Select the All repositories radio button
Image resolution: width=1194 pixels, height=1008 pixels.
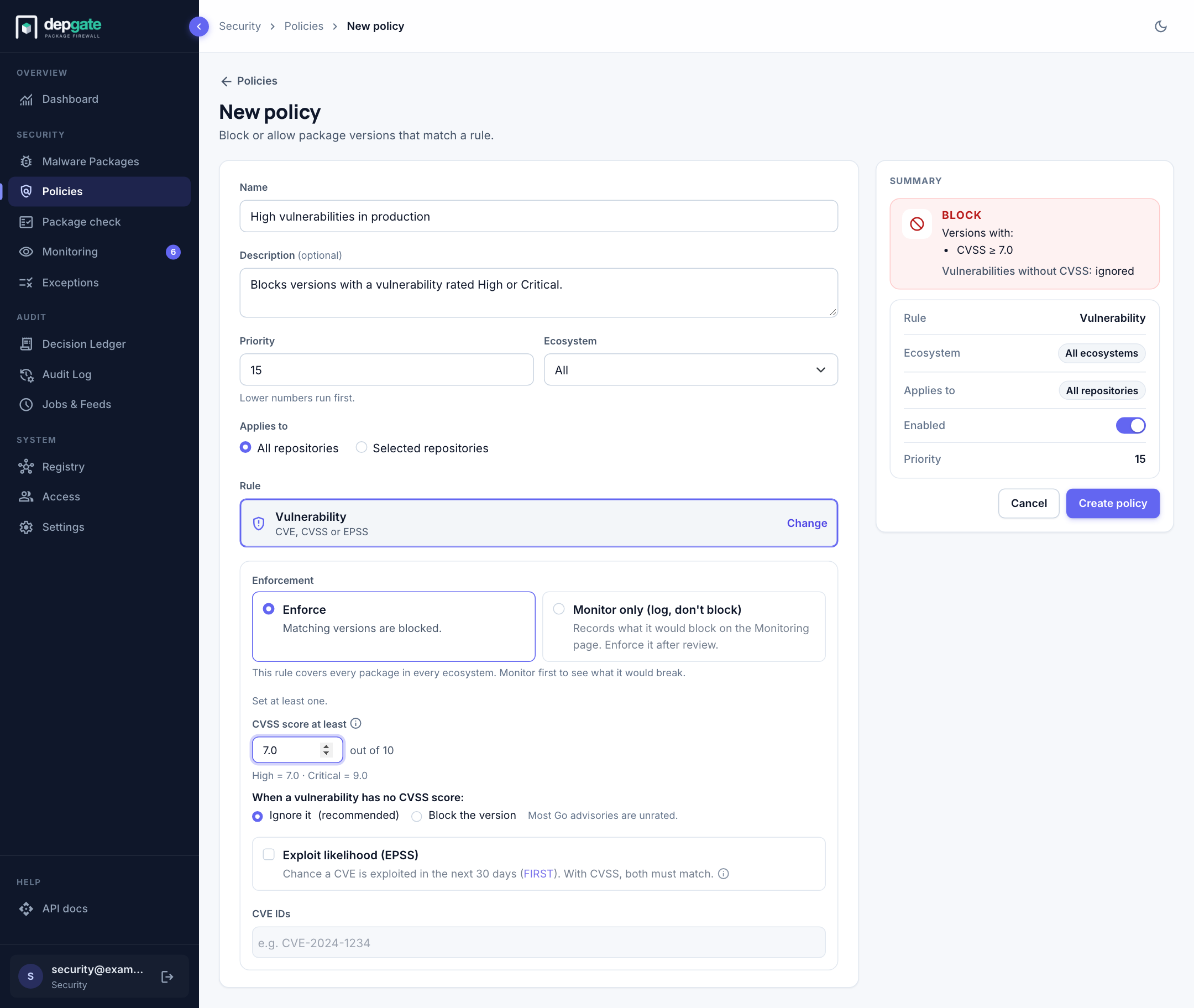pyautogui.click(x=245, y=447)
